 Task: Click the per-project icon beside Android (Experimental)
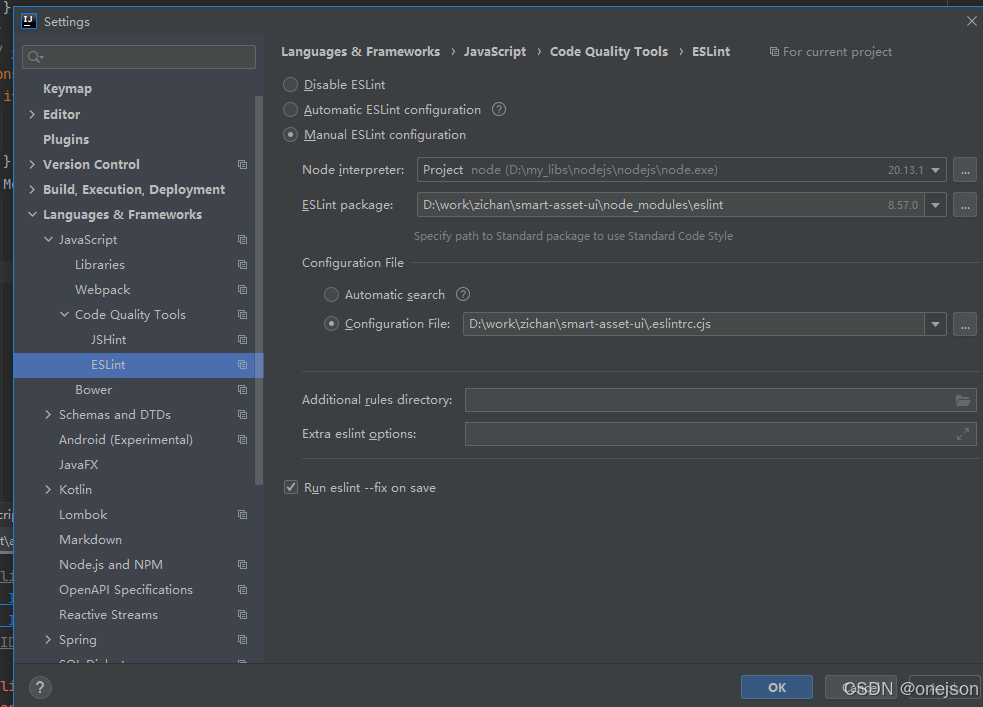243,440
